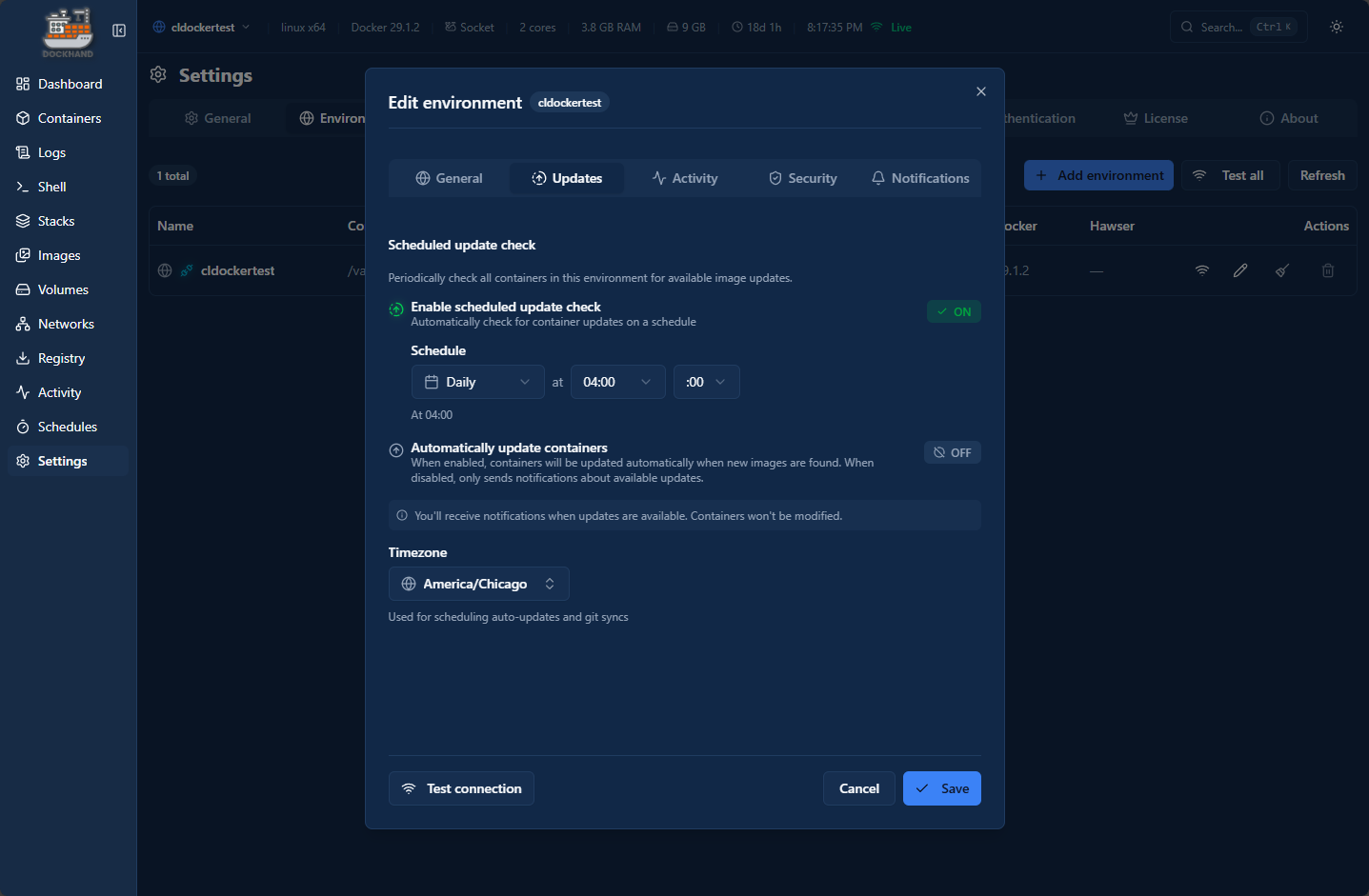Switch to the Notifications tab

coord(919,177)
